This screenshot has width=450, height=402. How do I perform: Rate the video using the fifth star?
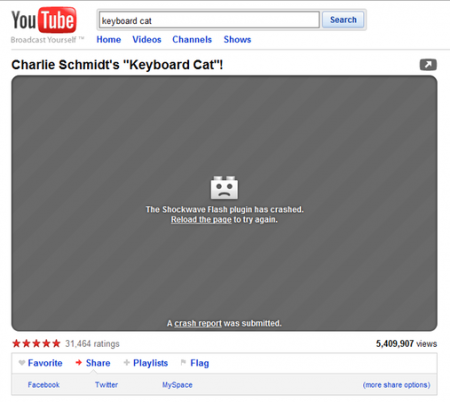(56, 343)
